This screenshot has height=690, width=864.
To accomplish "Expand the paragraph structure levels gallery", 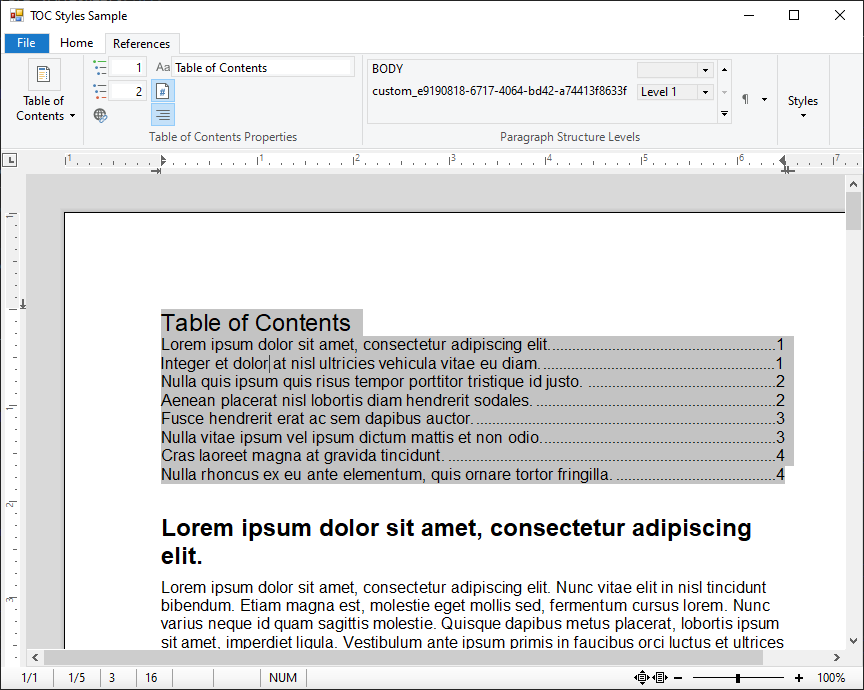I will (x=725, y=114).
